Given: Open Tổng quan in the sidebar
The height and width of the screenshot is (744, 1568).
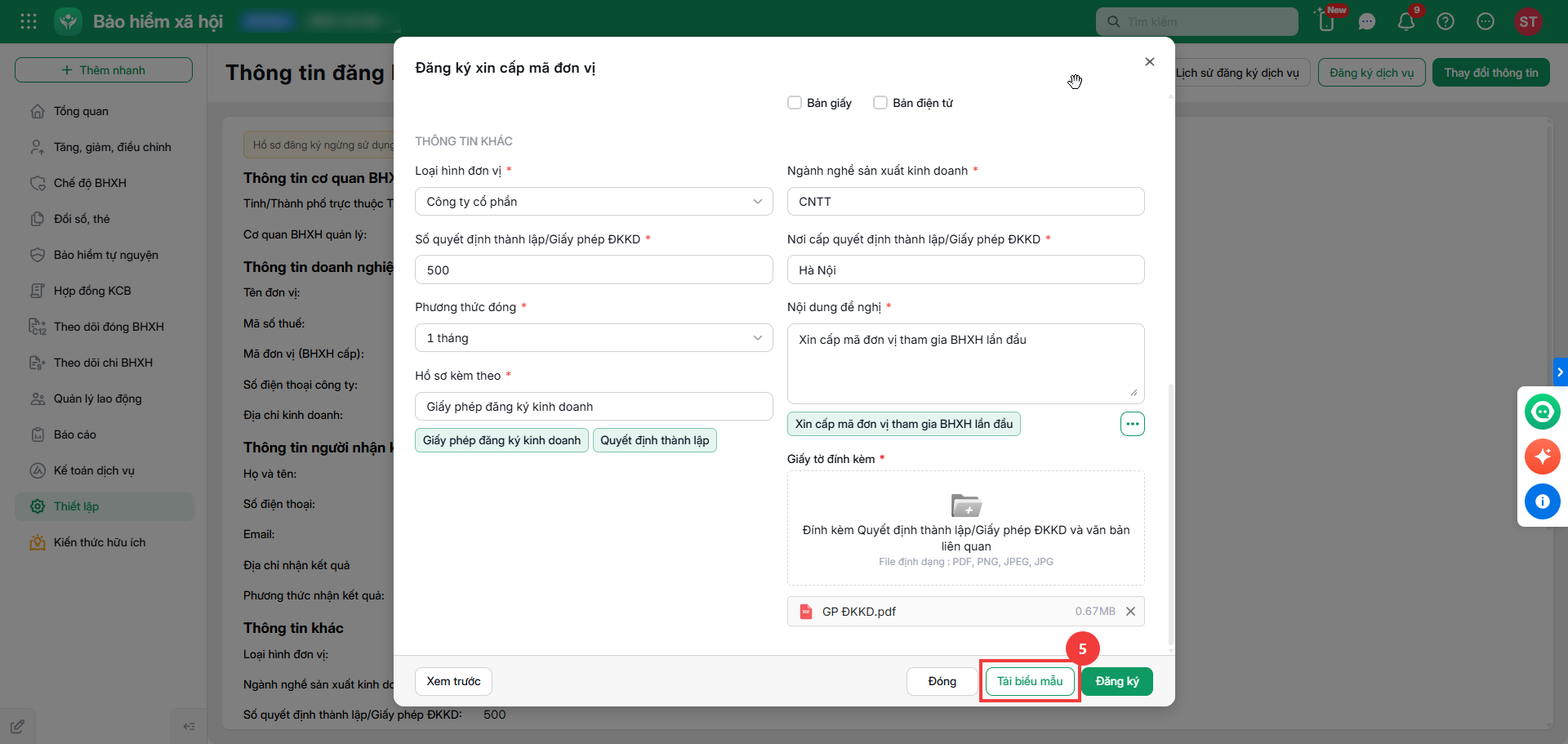Looking at the screenshot, I should (105, 111).
